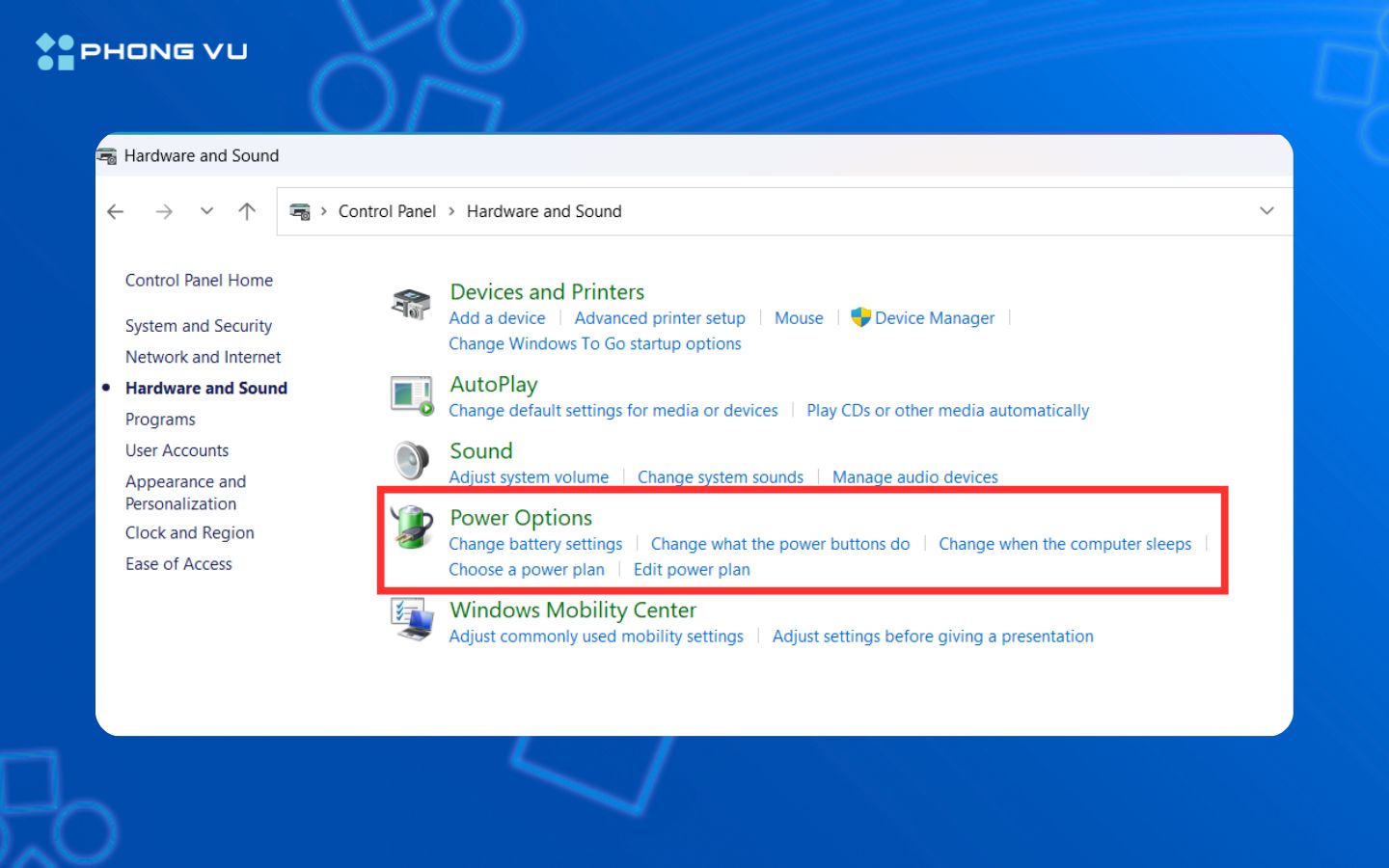Click the Windows Mobility Center icon
This screenshot has height=868, width=1389.
click(x=412, y=619)
